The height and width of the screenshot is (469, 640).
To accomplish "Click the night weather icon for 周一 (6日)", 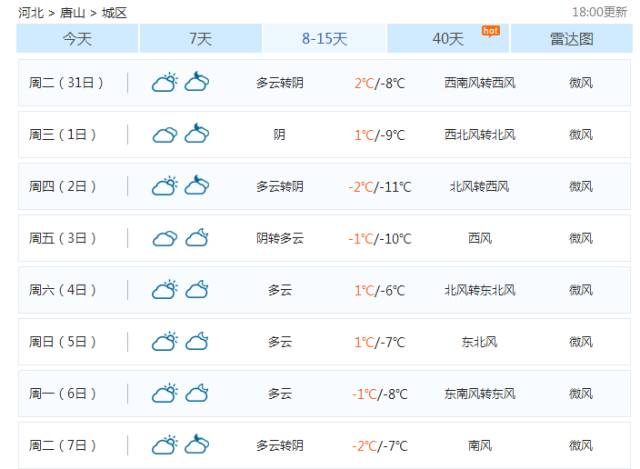I will click(197, 394).
